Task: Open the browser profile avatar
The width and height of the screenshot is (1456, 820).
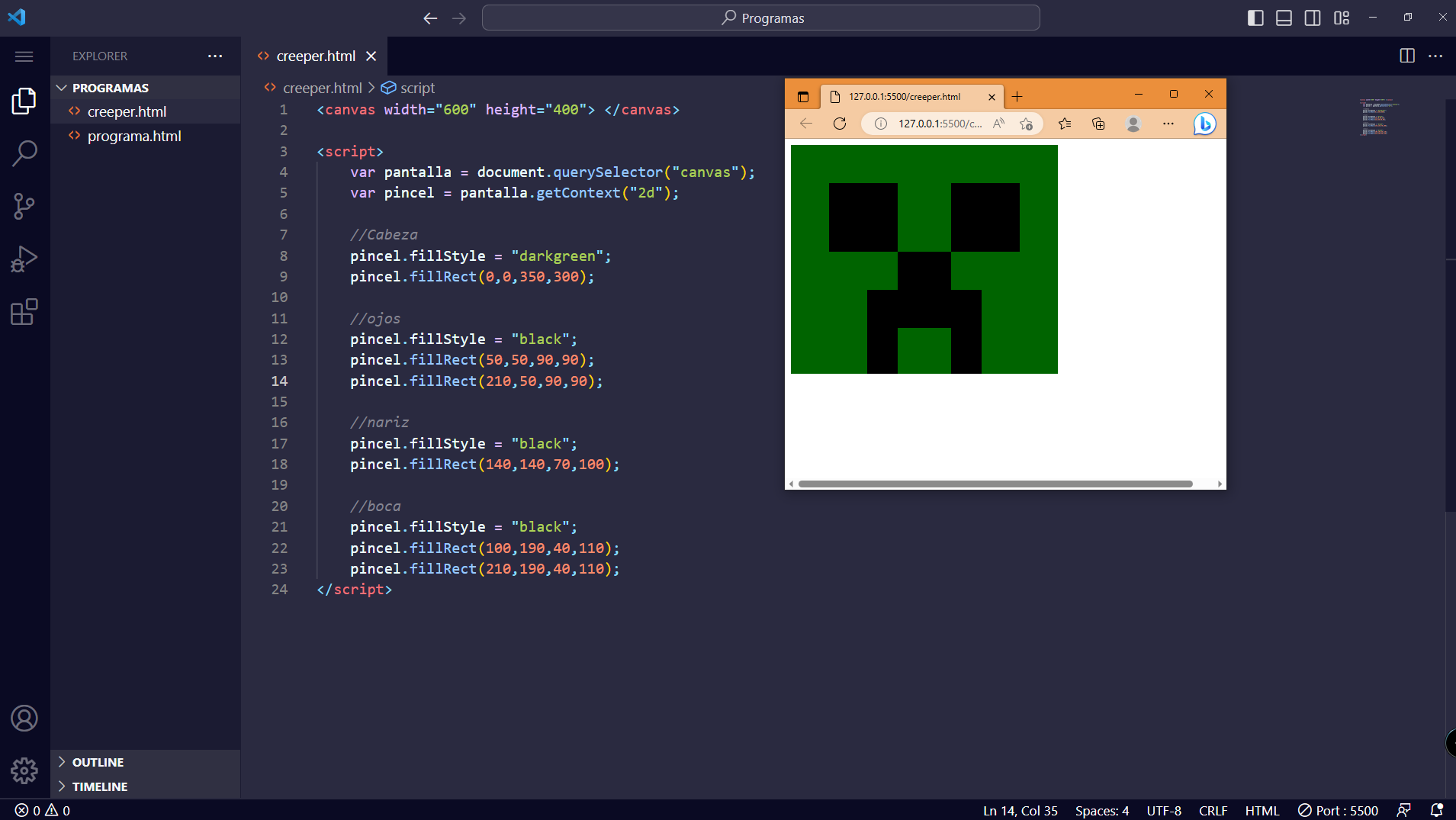Action: click(1133, 124)
